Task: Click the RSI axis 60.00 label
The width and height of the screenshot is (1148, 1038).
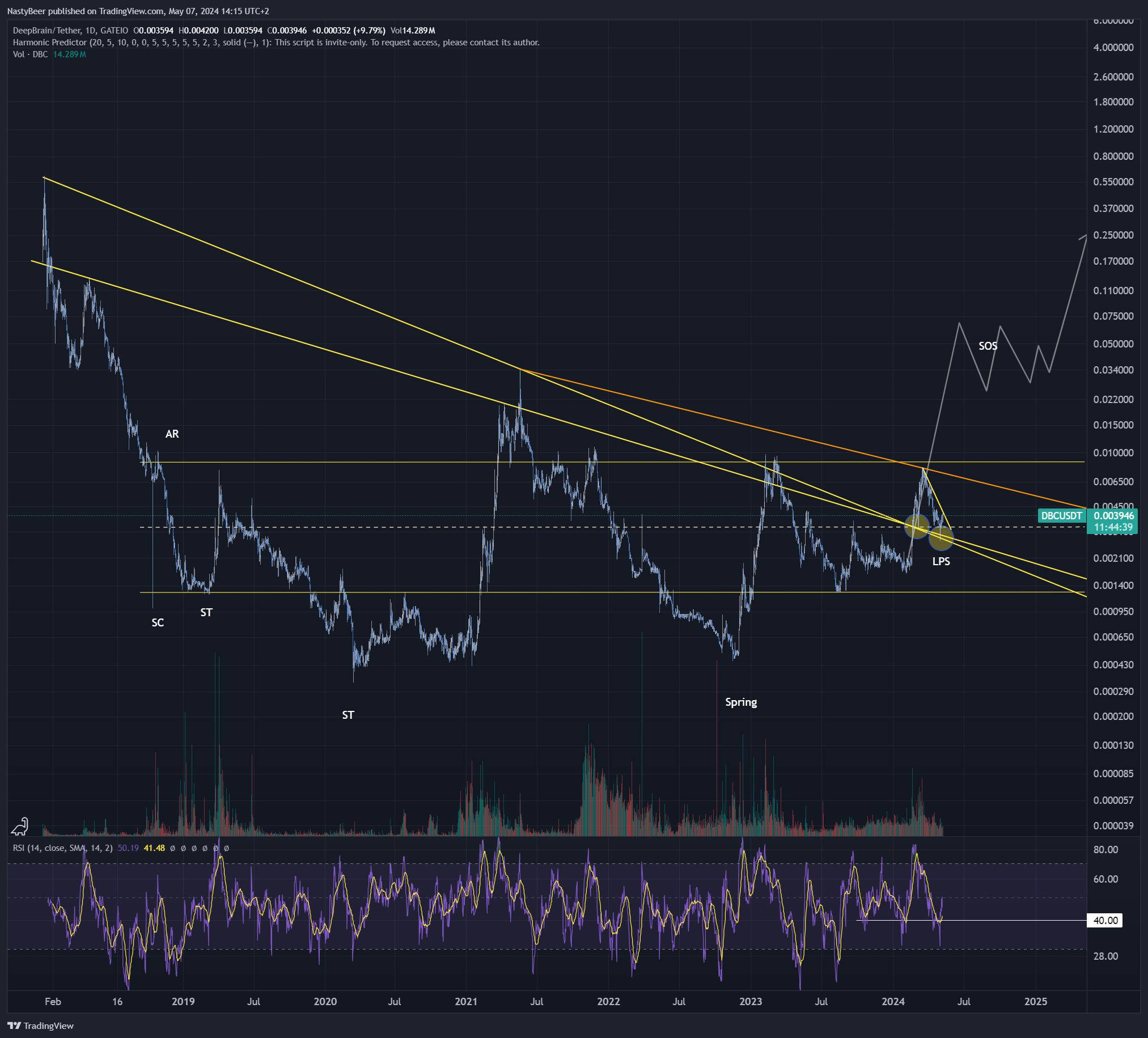Action: pos(1106,879)
